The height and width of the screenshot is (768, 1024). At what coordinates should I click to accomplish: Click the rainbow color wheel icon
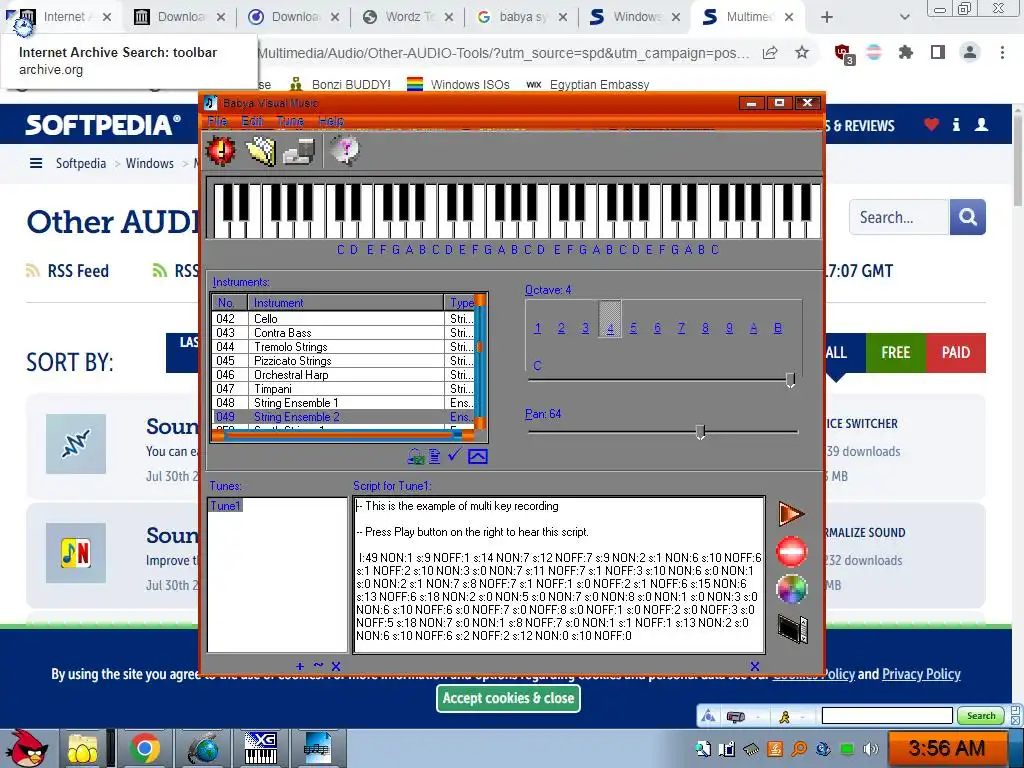[x=791, y=589]
